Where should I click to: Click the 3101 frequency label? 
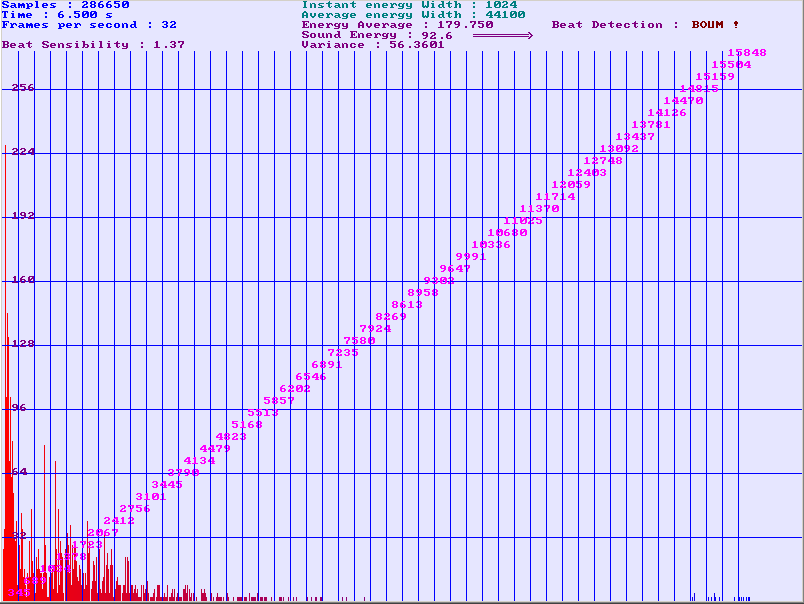click(x=151, y=497)
